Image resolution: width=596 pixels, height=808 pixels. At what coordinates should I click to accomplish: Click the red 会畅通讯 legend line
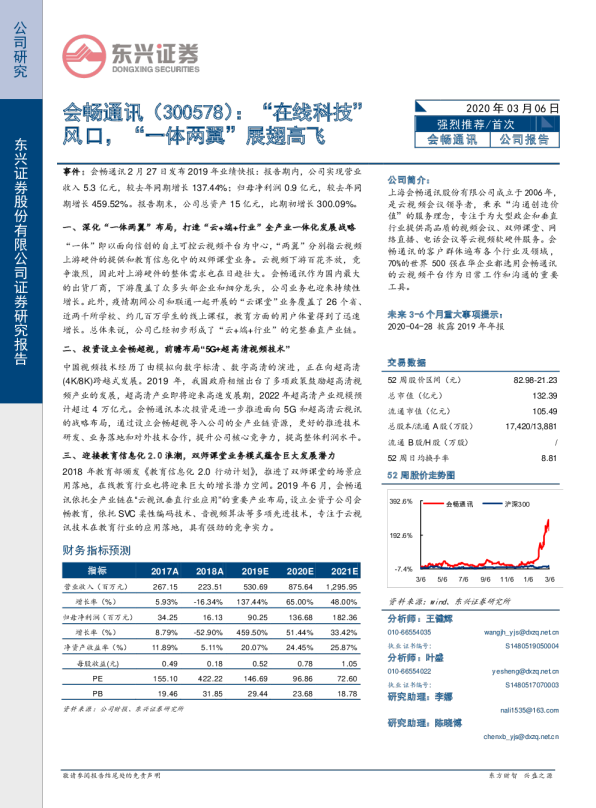click(x=433, y=503)
